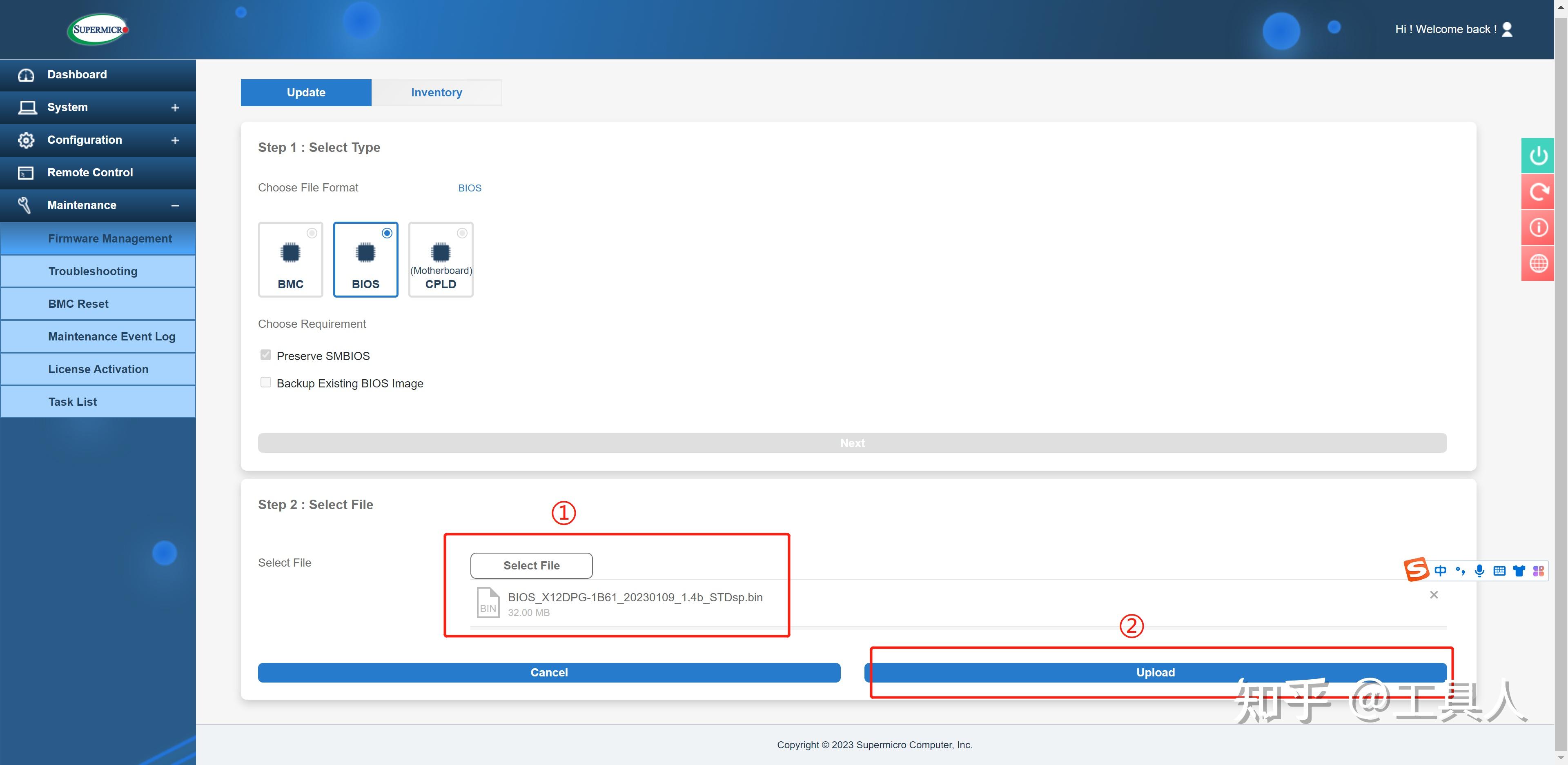Click the user profile icon
1568x765 pixels.
coord(1506,29)
